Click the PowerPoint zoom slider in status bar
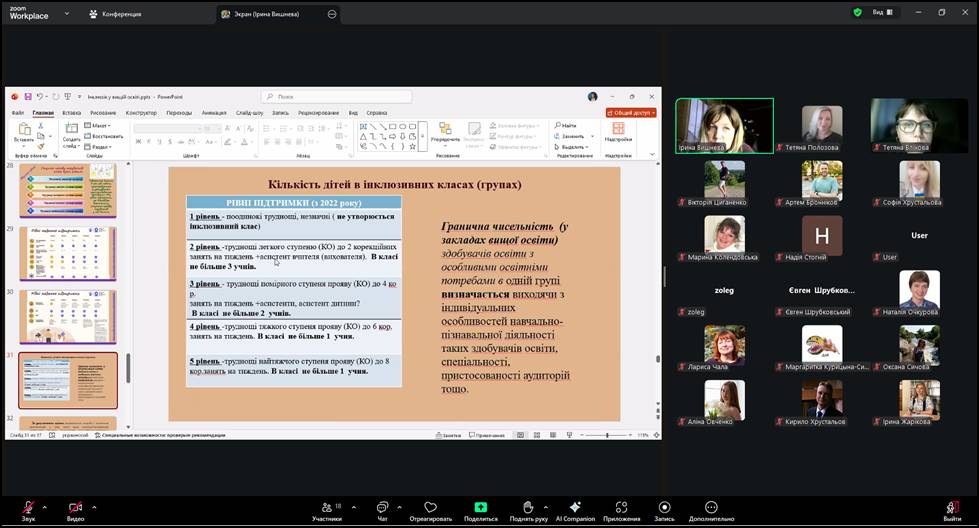Viewport: 979px width, 528px height. 607,435
